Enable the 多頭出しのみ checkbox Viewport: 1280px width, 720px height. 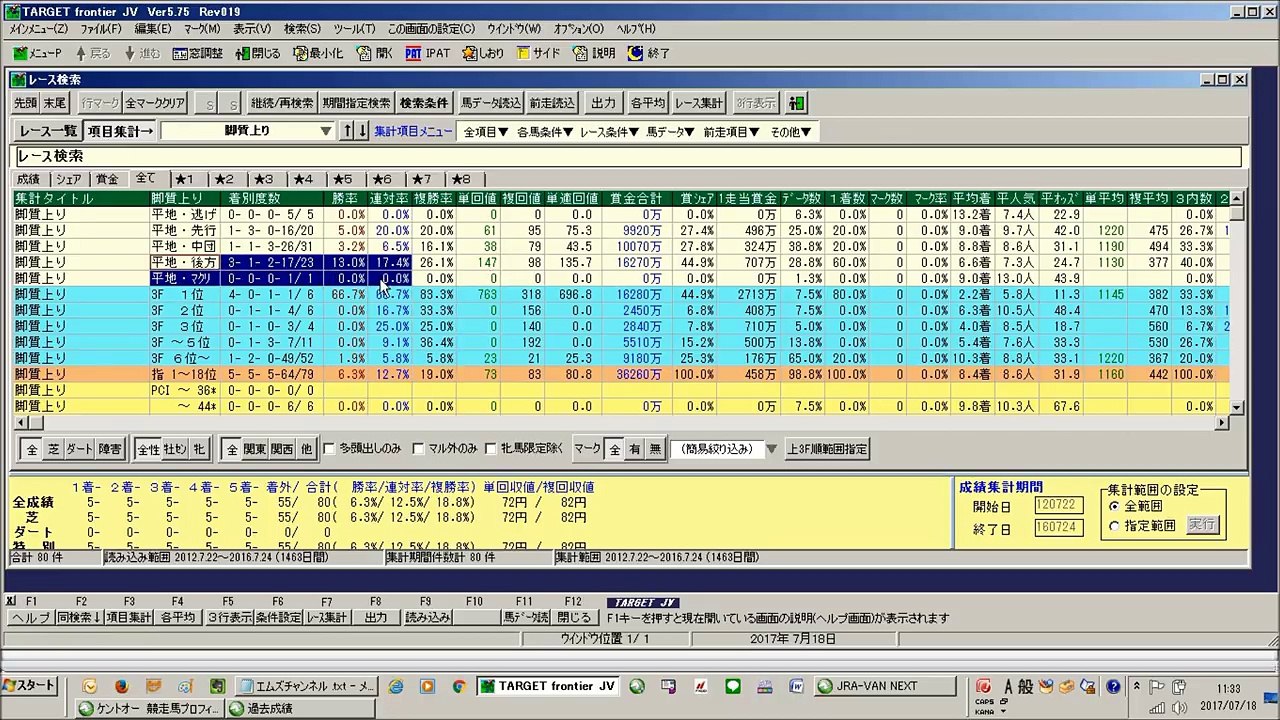click(330, 449)
